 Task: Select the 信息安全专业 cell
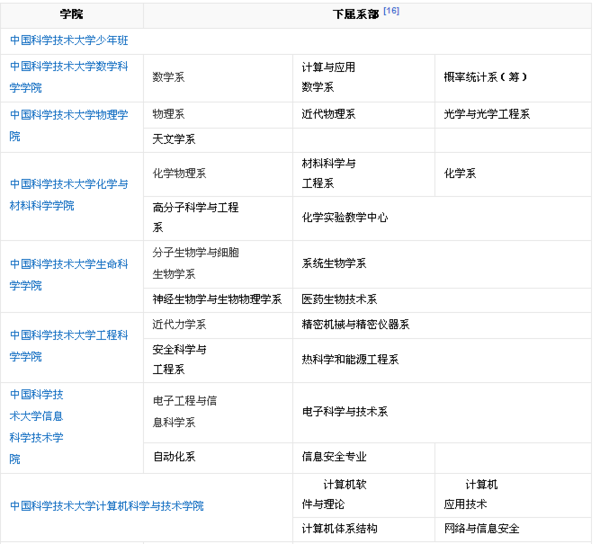(364, 458)
